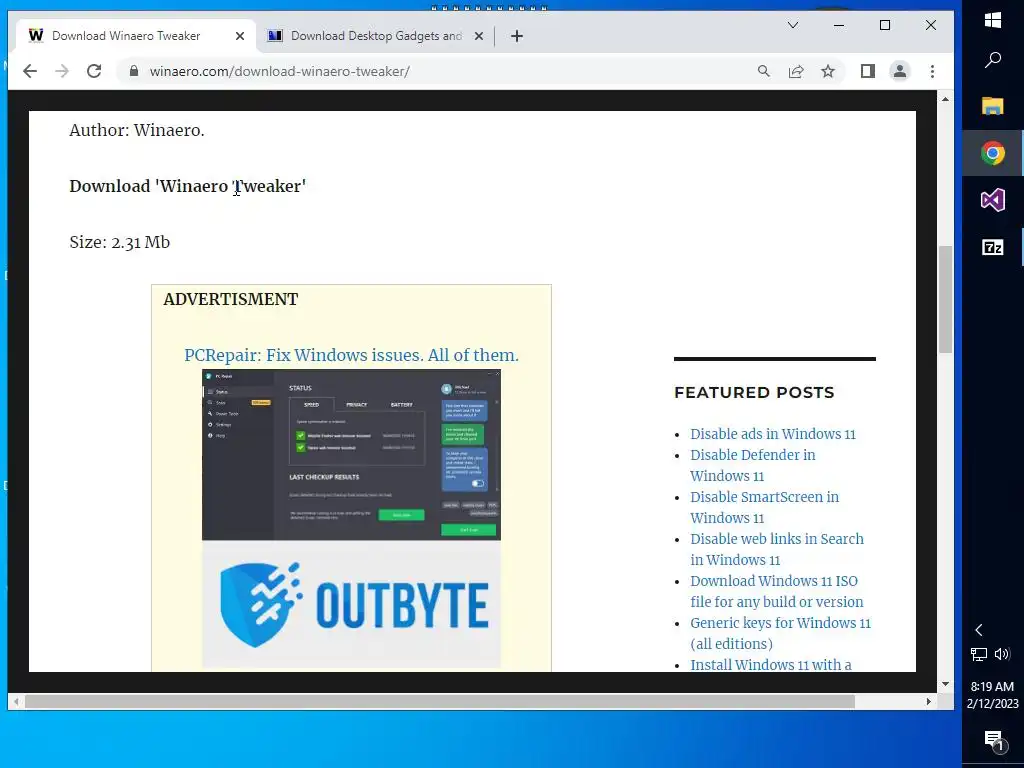Click the PC Repair app screenshot ad
This screenshot has height=768, width=1024.
[x=351, y=455]
